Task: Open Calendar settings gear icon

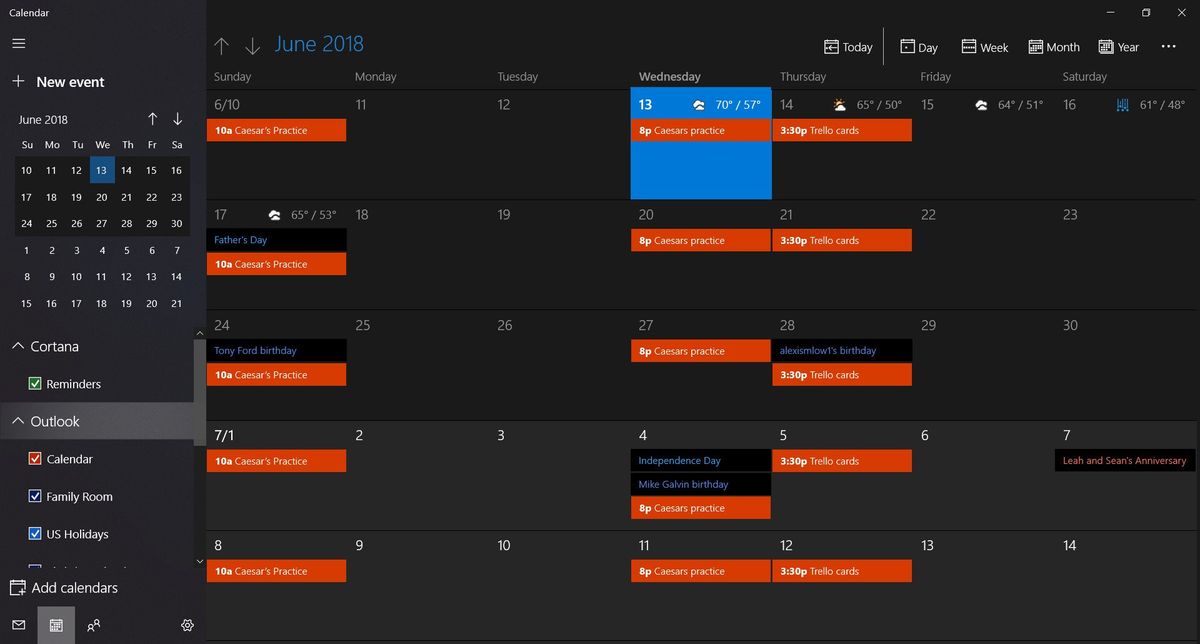Action: [187, 624]
